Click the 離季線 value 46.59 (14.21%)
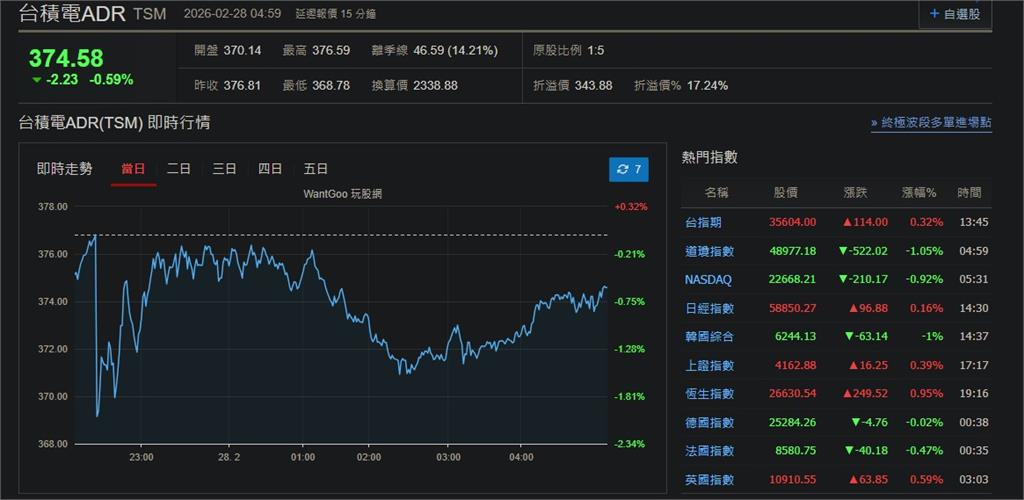Image resolution: width=1024 pixels, height=500 pixels. pos(456,50)
